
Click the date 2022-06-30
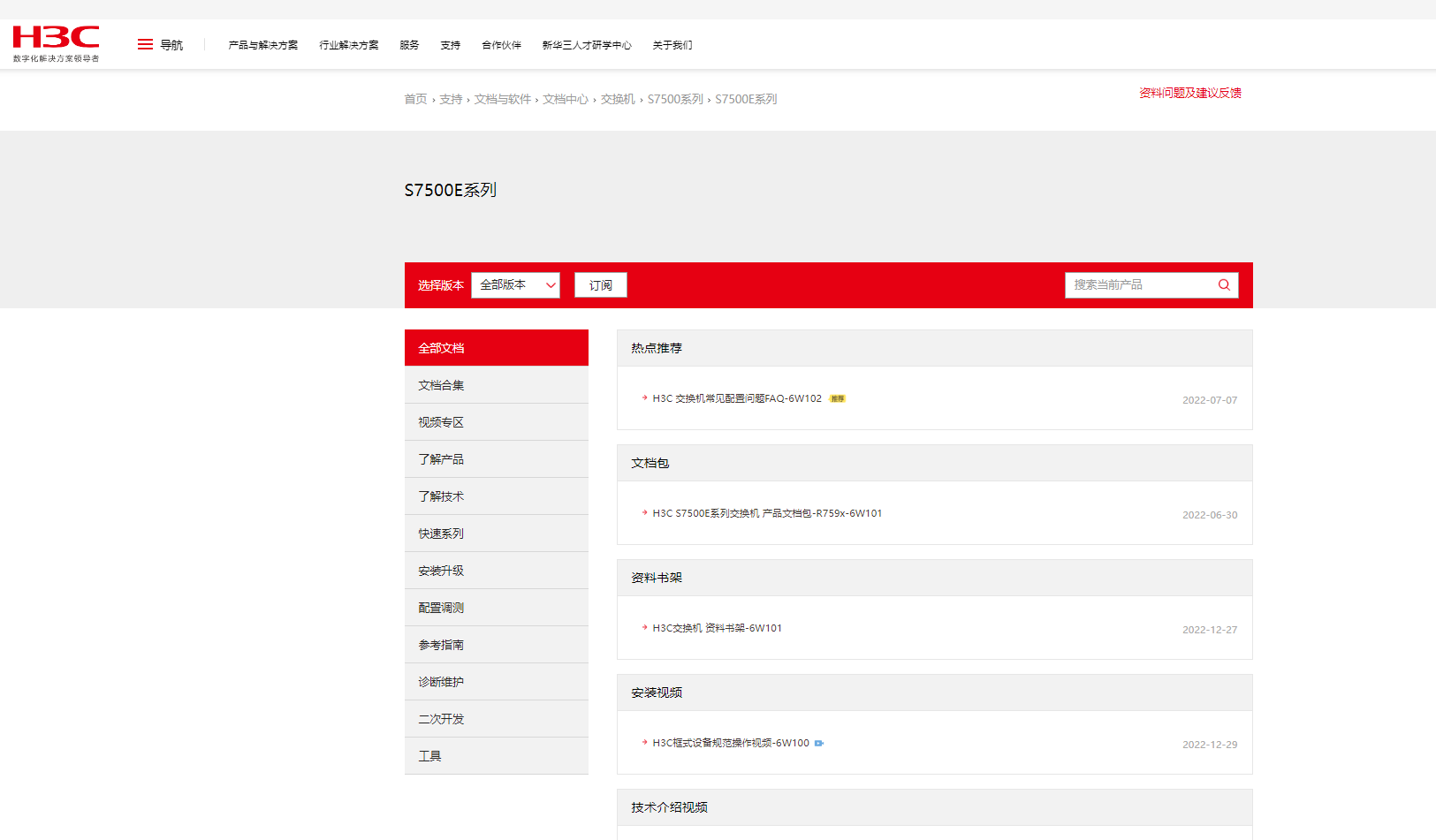point(1210,515)
